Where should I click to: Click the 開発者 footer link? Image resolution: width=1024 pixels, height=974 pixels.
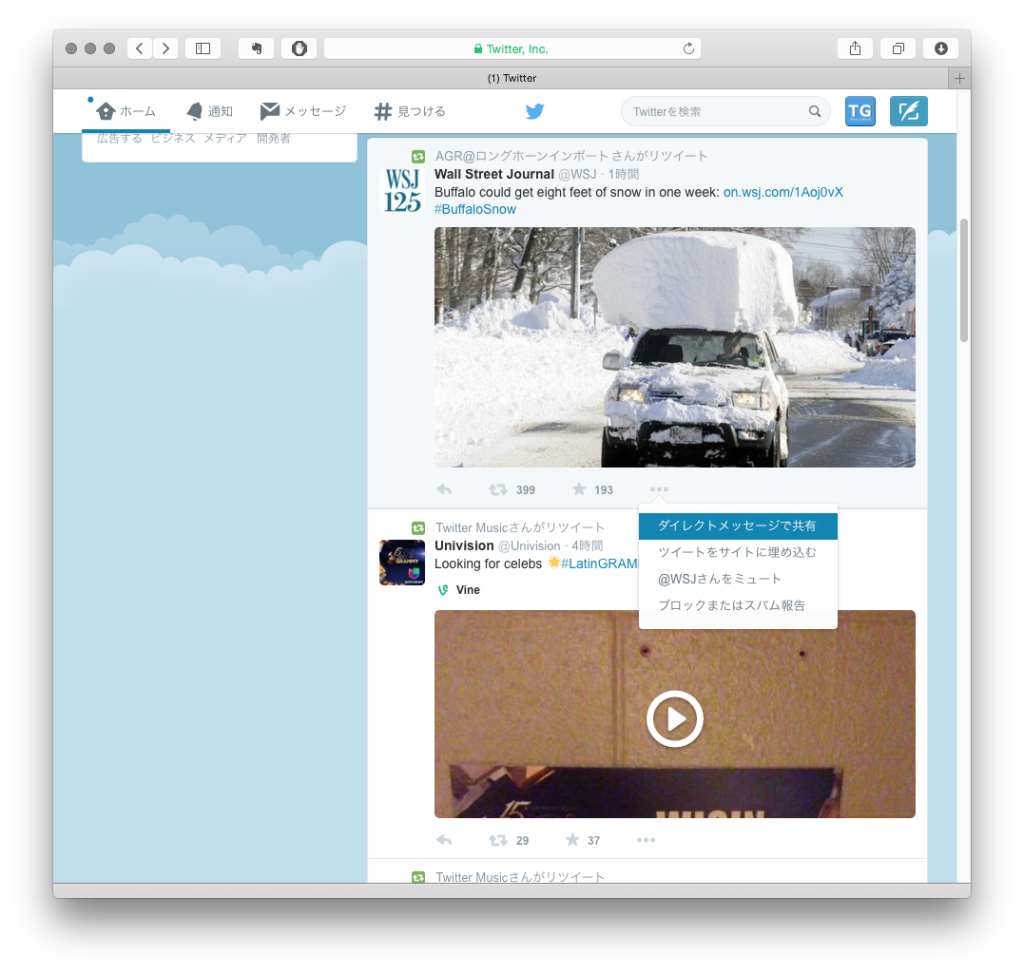[x=274, y=138]
